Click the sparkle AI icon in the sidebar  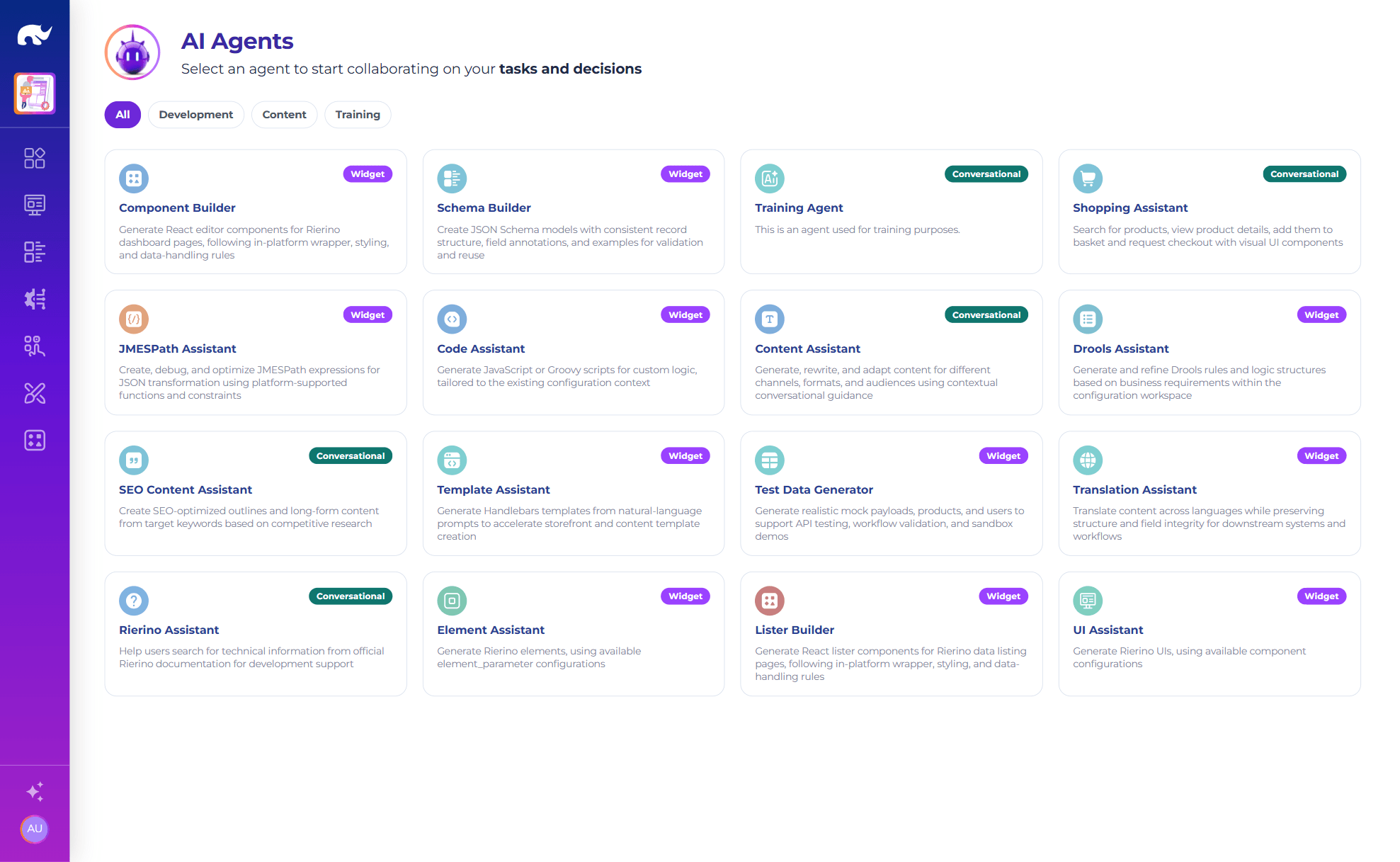[x=35, y=791]
